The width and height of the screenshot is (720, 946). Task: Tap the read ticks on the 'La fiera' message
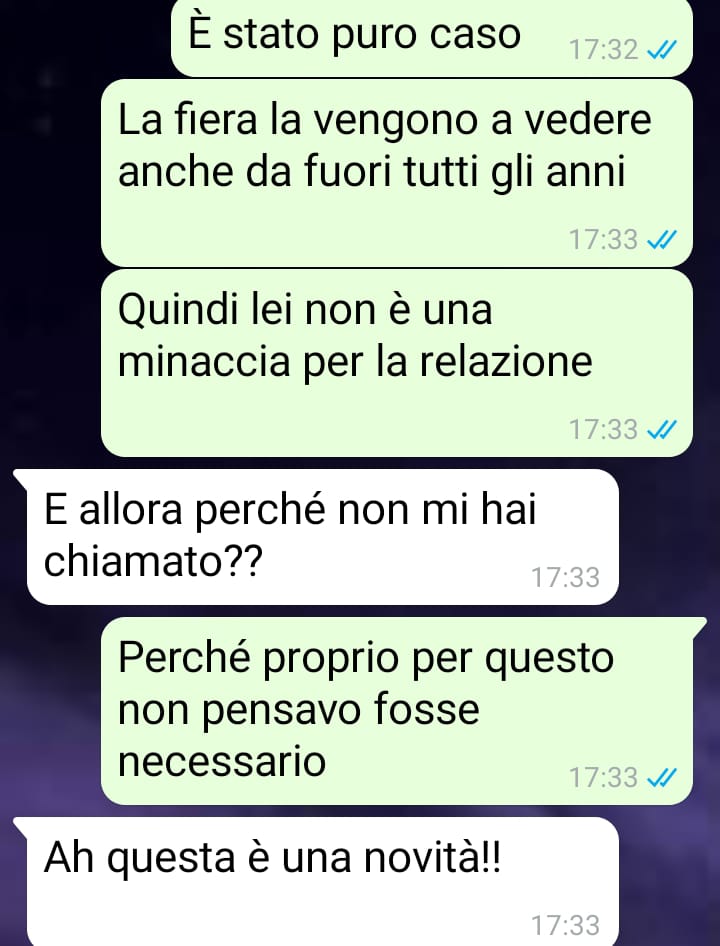[661, 240]
